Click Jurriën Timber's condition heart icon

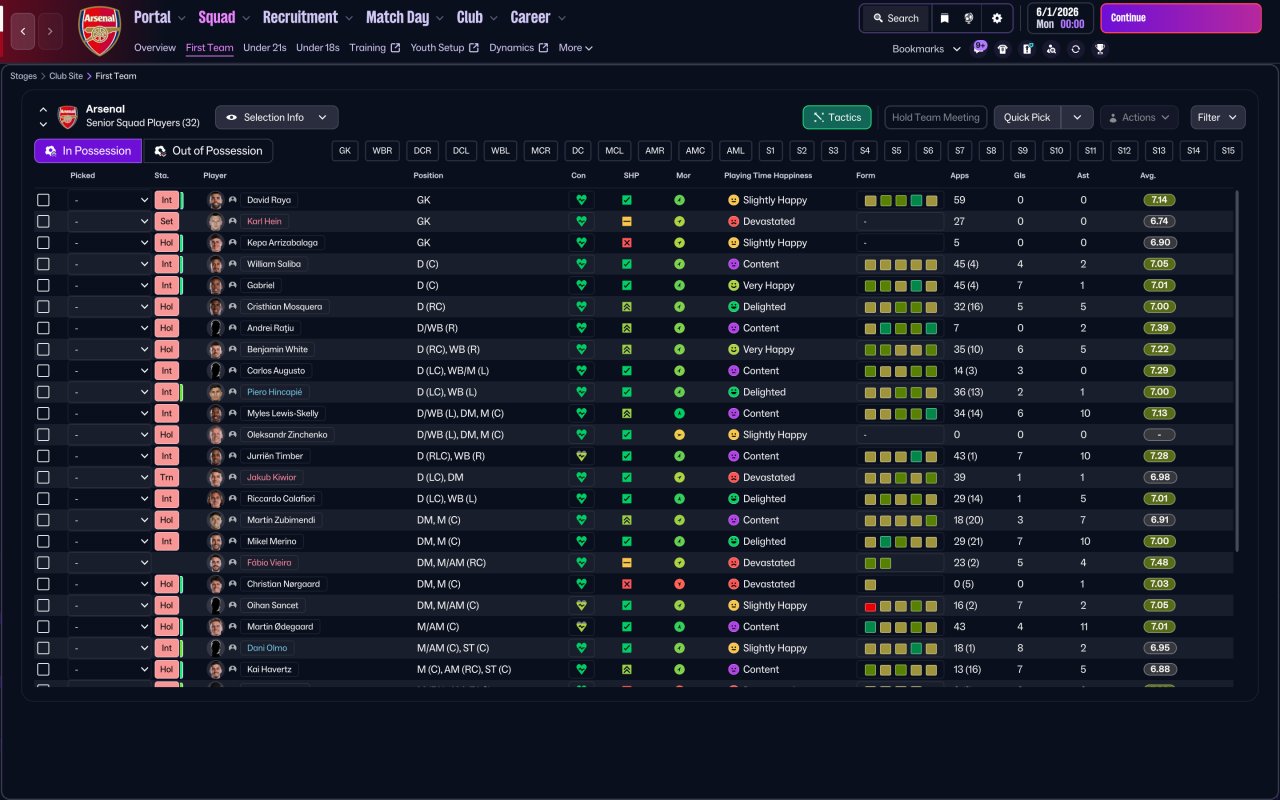tap(580, 456)
